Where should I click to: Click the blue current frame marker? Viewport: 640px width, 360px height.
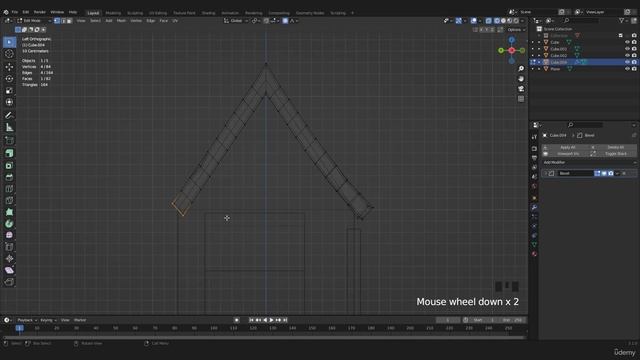tap(19, 328)
